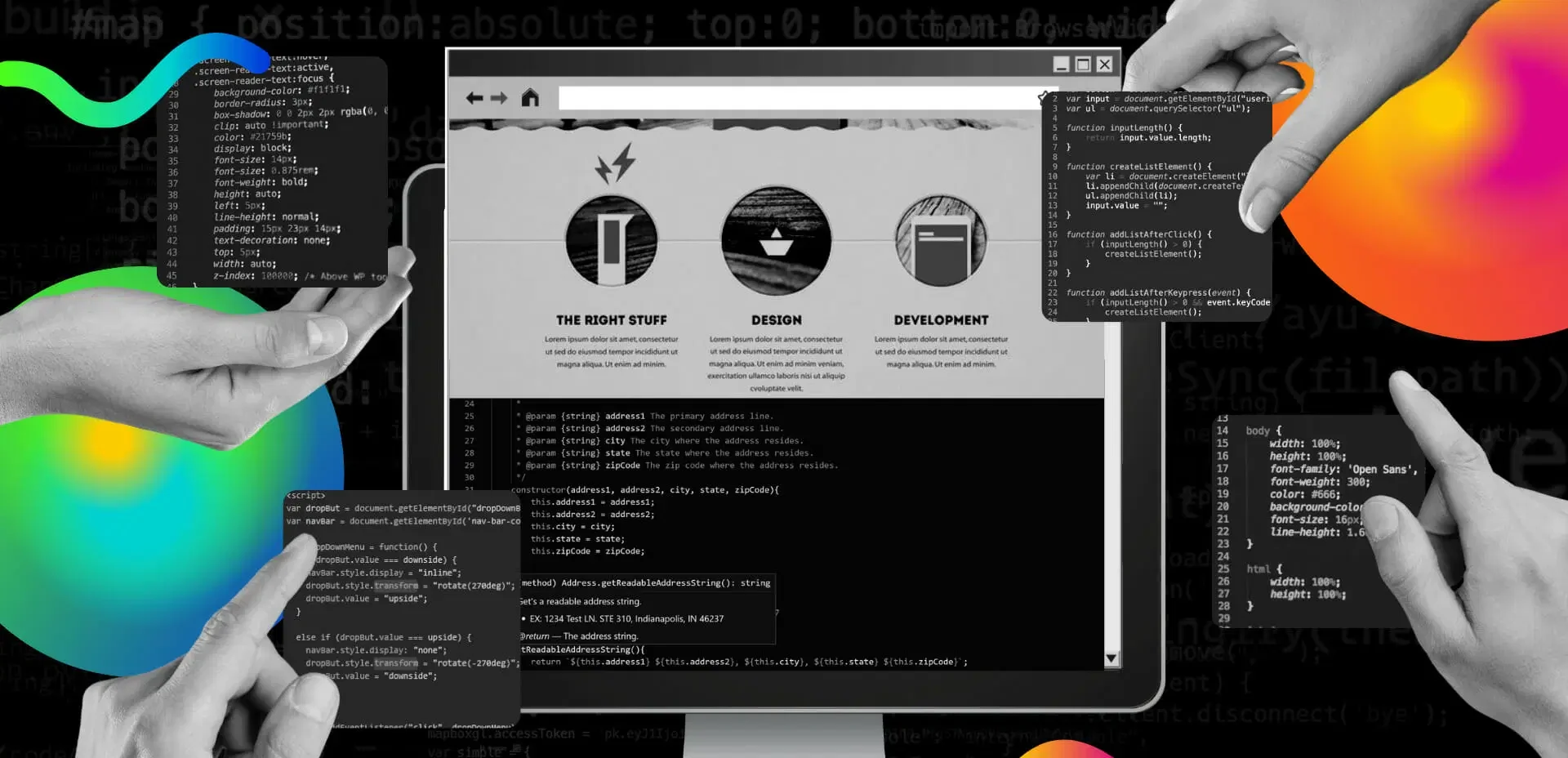Select the screen-reader-text CSS code card
The height and width of the screenshot is (758, 1568).
coord(274,172)
